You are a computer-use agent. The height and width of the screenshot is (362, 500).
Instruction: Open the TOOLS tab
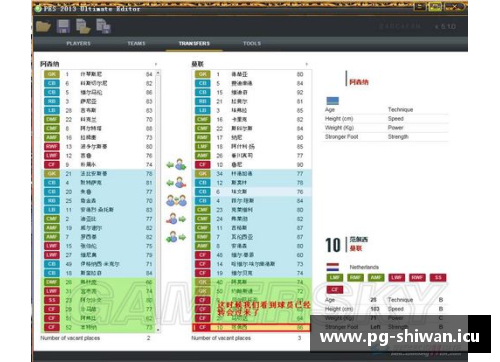pyautogui.click(x=252, y=43)
